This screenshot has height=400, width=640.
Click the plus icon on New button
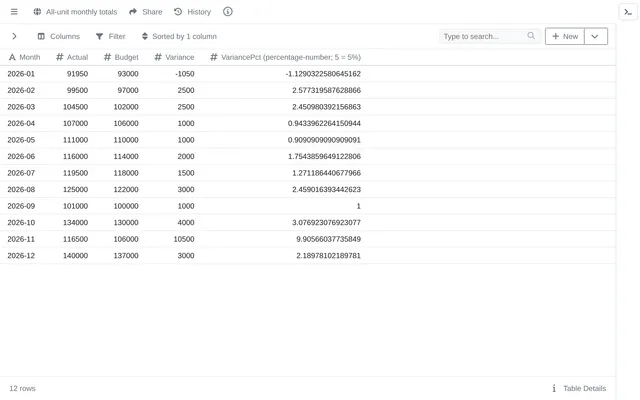pyautogui.click(x=556, y=36)
